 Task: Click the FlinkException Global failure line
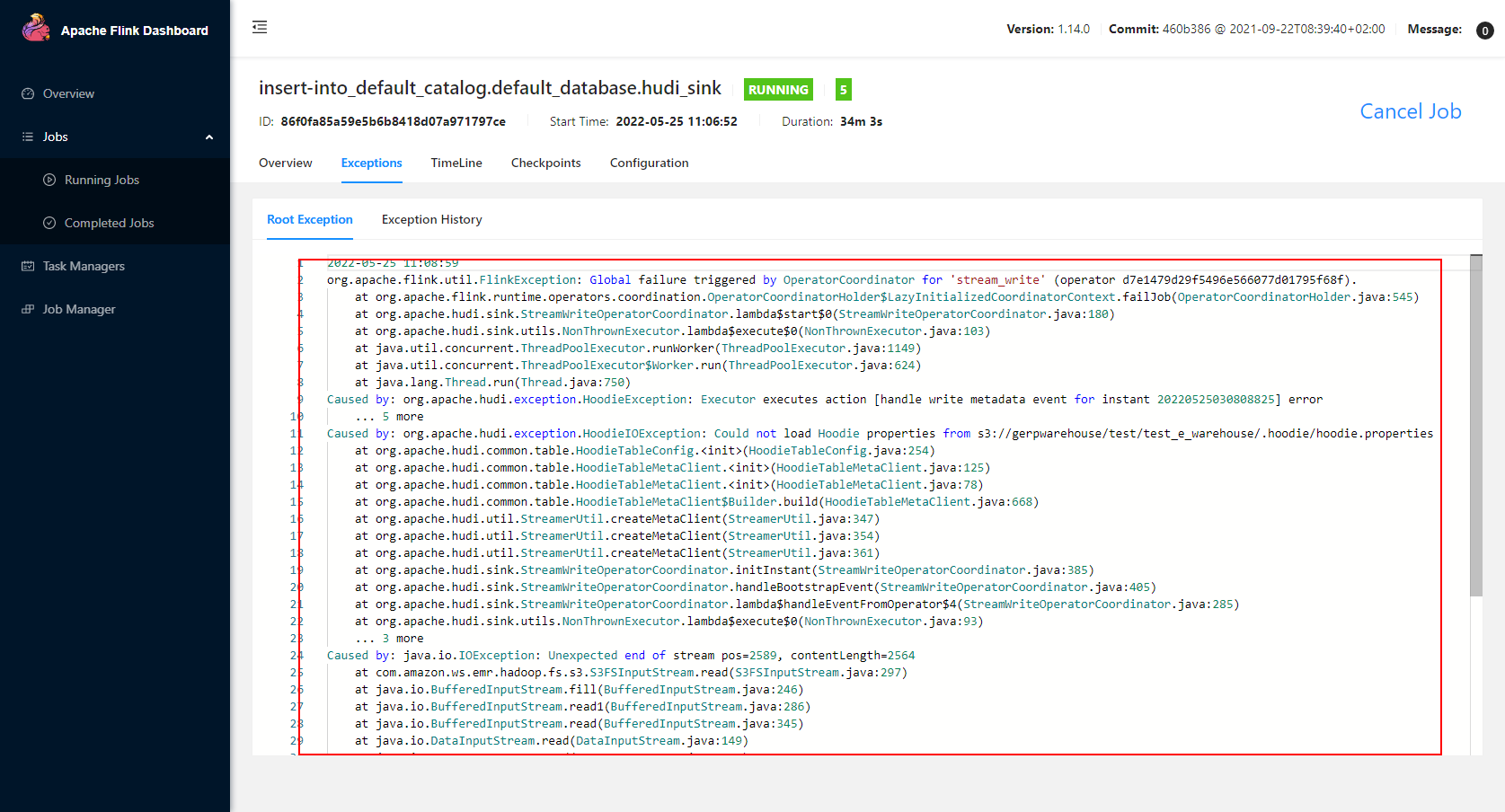[842, 280]
